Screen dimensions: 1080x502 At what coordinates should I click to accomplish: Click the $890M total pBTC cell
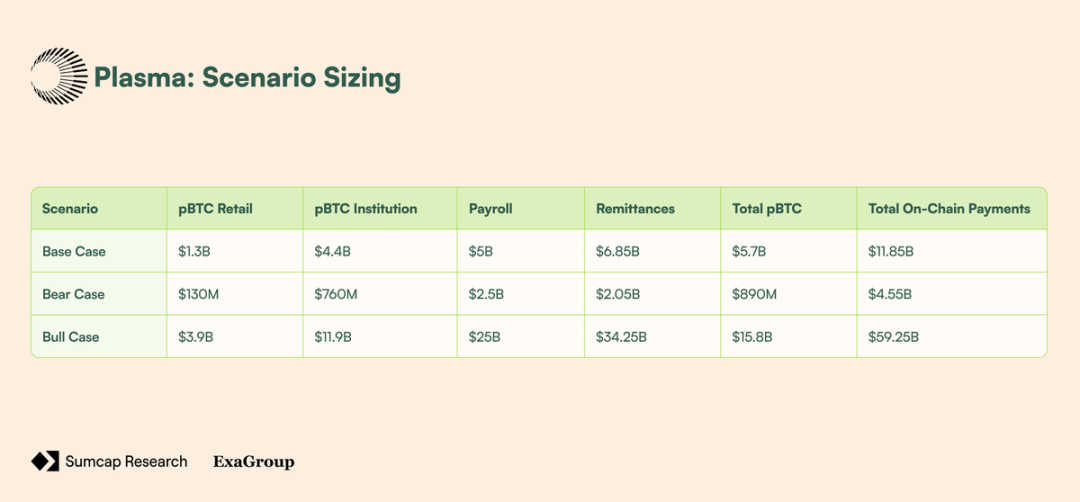pos(754,294)
